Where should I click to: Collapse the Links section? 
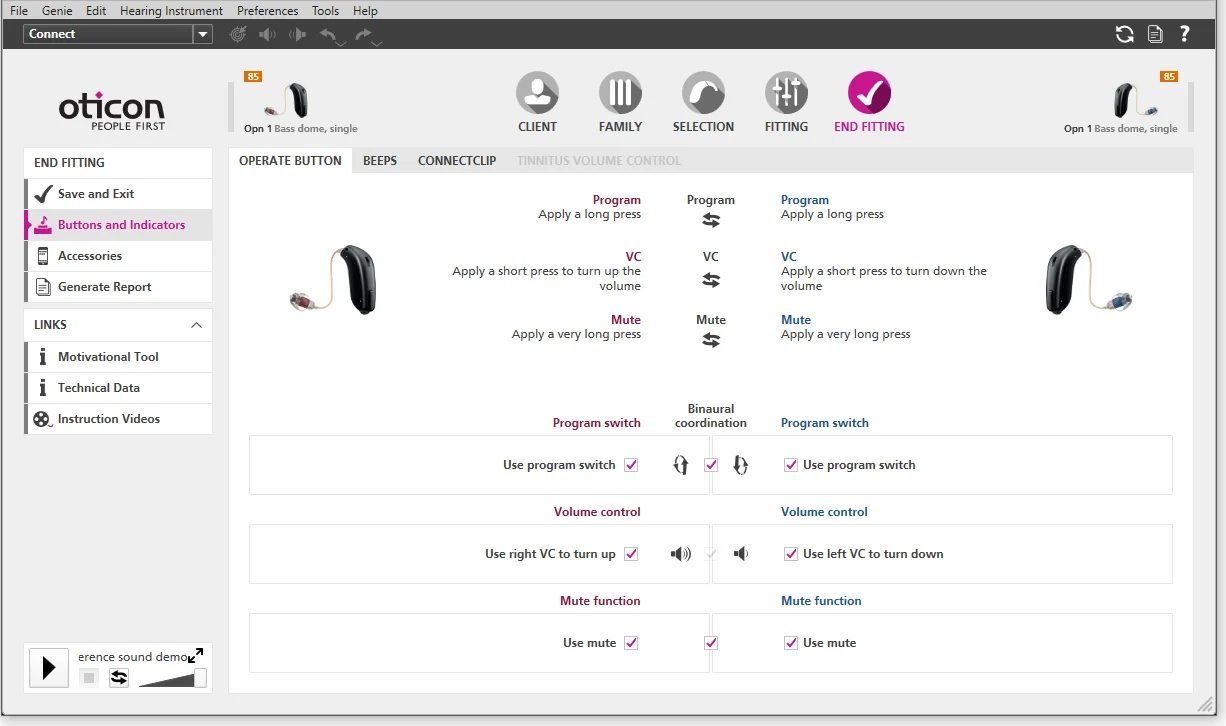[196, 325]
